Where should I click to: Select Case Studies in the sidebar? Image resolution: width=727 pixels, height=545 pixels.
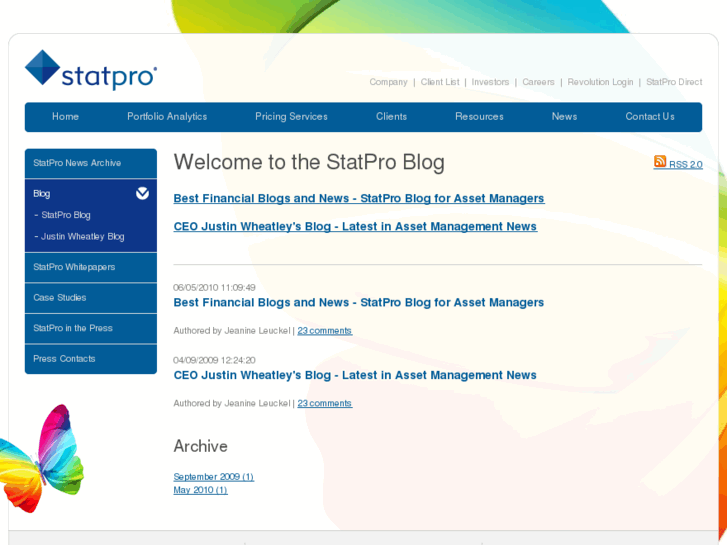[x=91, y=298]
